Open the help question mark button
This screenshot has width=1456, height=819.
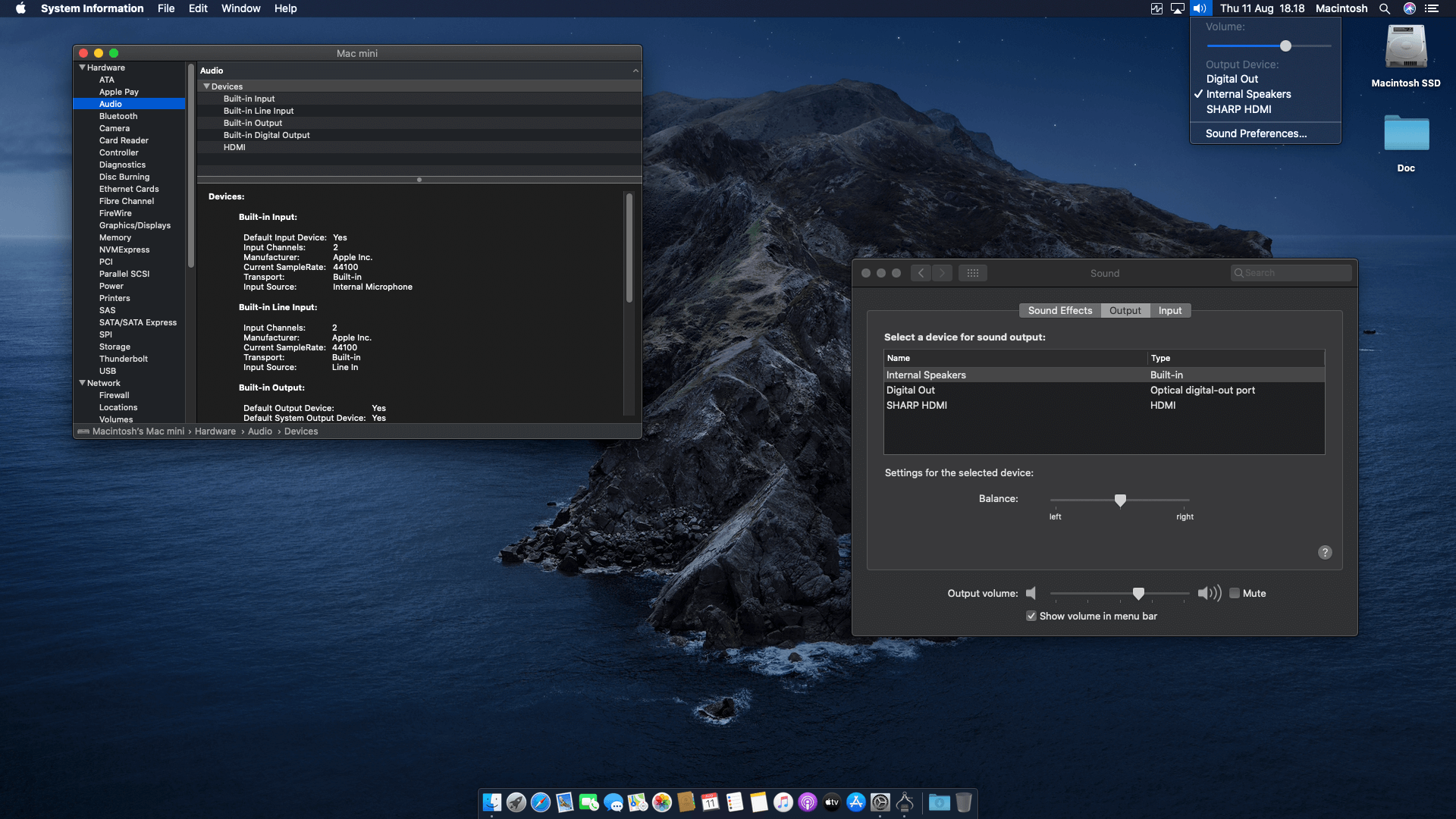tap(1325, 553)
